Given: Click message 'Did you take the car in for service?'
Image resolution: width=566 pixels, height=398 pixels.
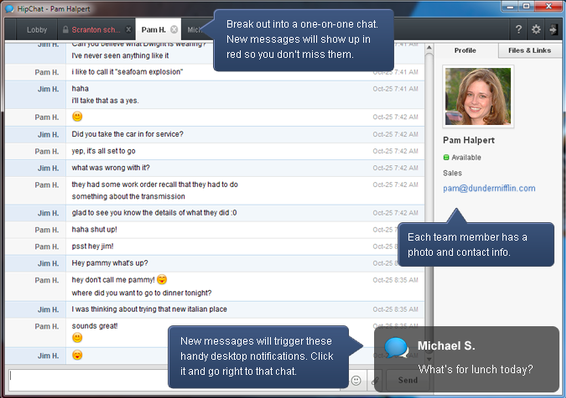Looking at the screenshot, I should point(127,134).
